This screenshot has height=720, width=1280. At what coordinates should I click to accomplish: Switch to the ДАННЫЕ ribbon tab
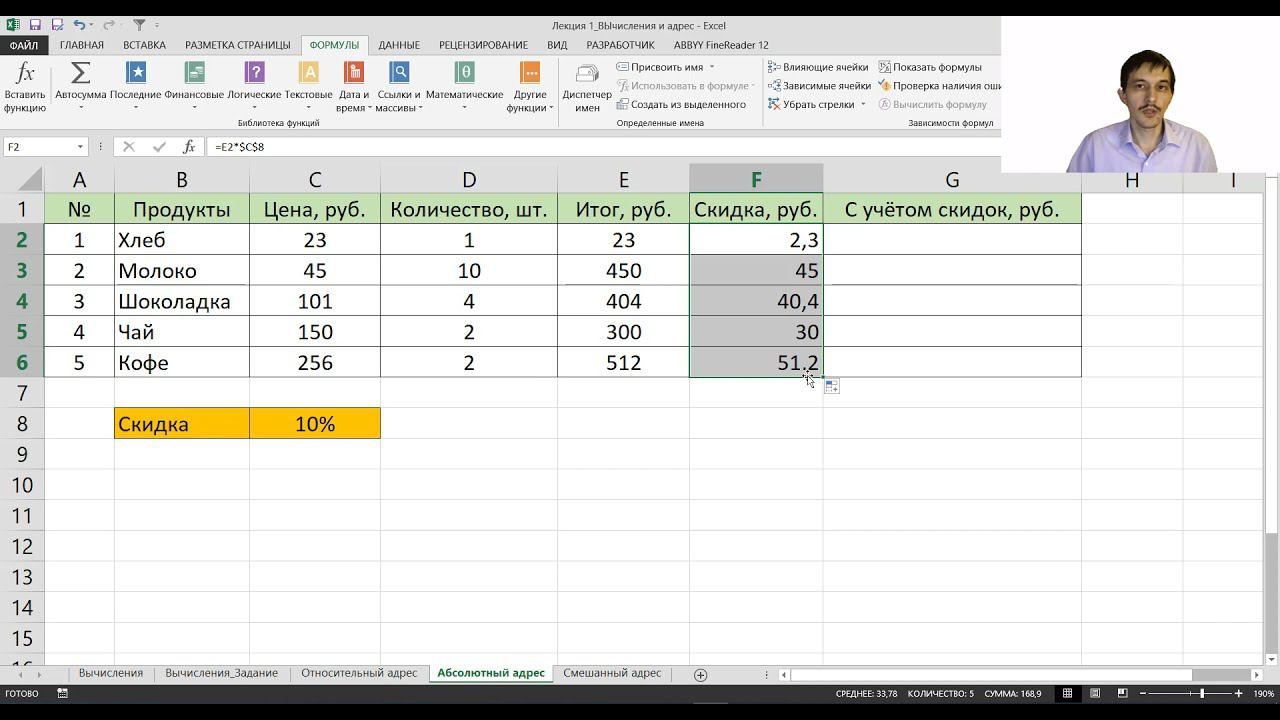[x=399, y=45]
